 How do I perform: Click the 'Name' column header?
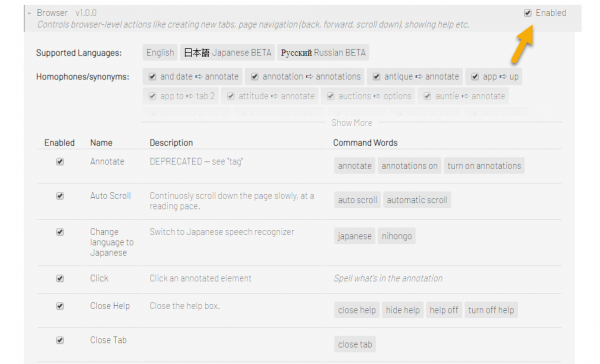click(x=101, y=143)
